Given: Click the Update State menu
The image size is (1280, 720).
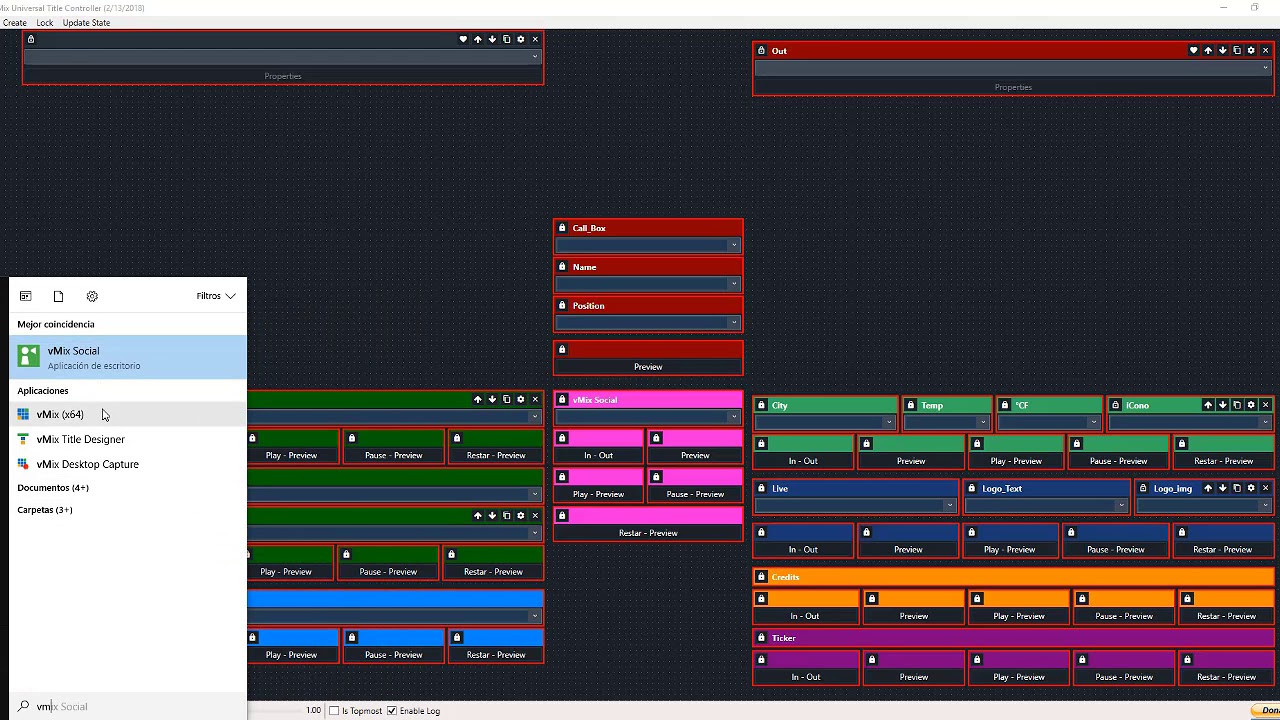Looking at the screenshot, I should pos(86,22).
